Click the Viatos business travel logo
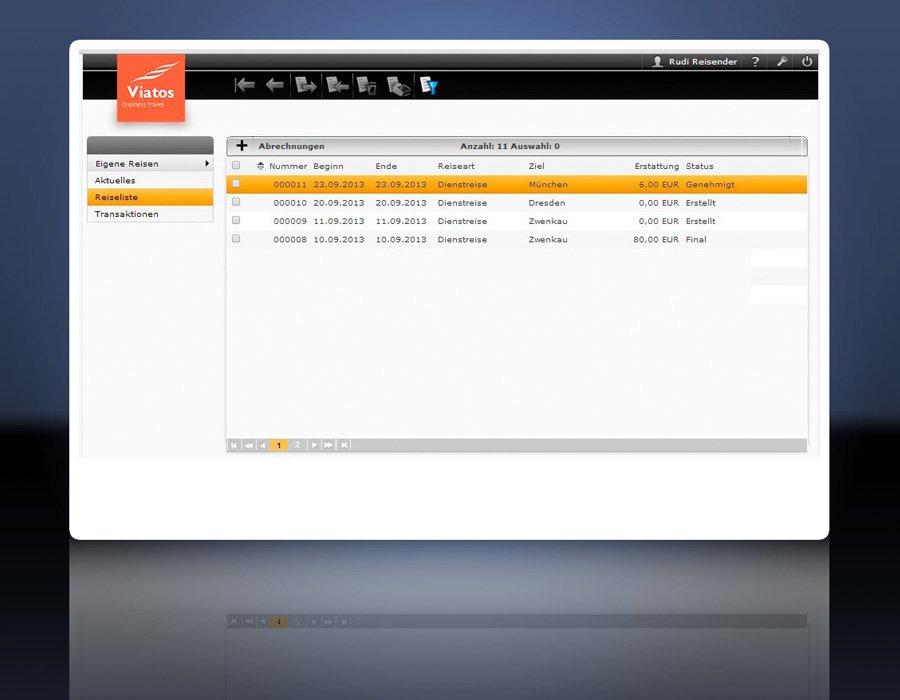Screen dimensions: 900x700 coord(151,88)
